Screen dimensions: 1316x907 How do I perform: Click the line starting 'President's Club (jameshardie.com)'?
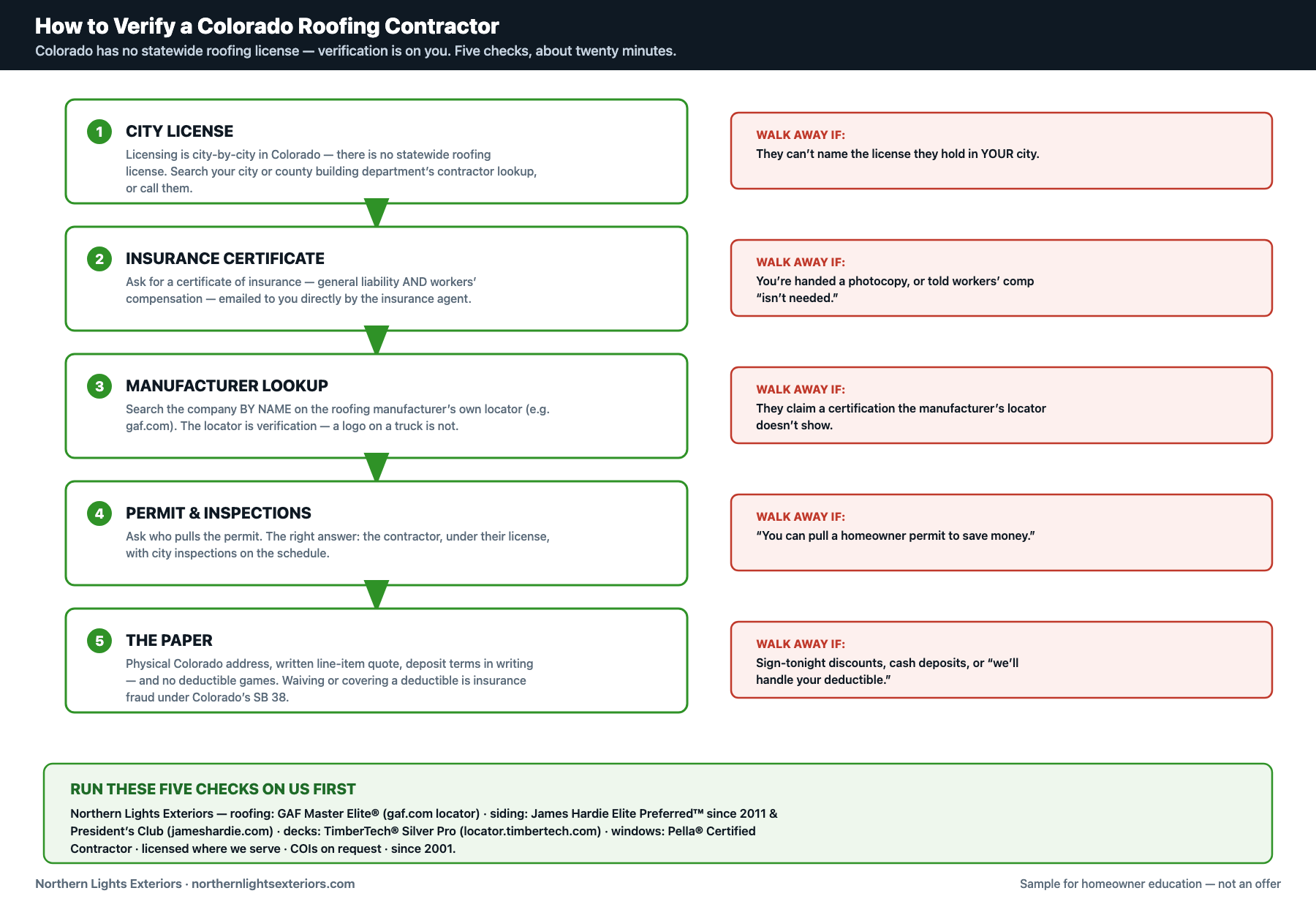coord(413,832)
